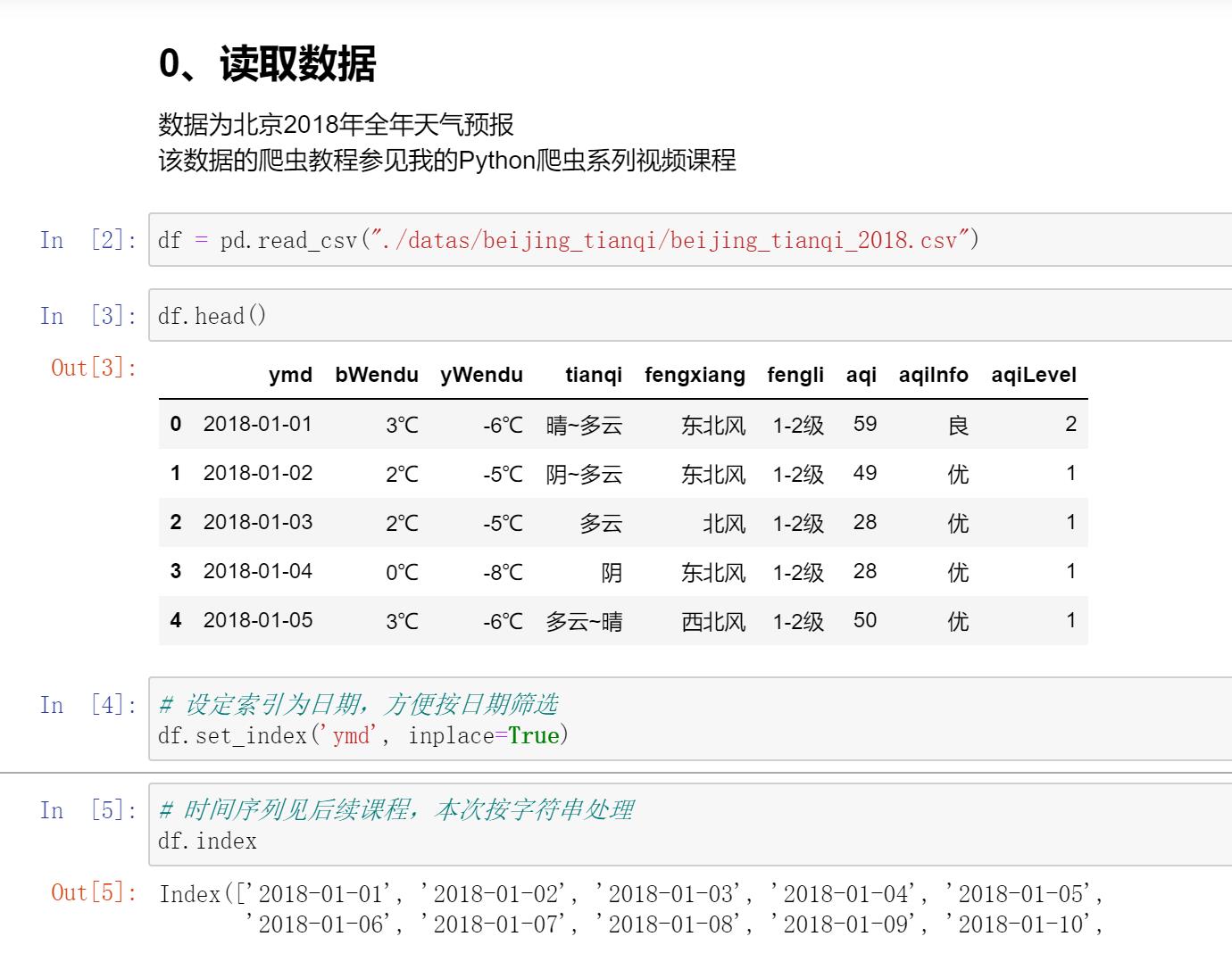Click the 'Out[3]:' output prompt

[x=95, y=368]
